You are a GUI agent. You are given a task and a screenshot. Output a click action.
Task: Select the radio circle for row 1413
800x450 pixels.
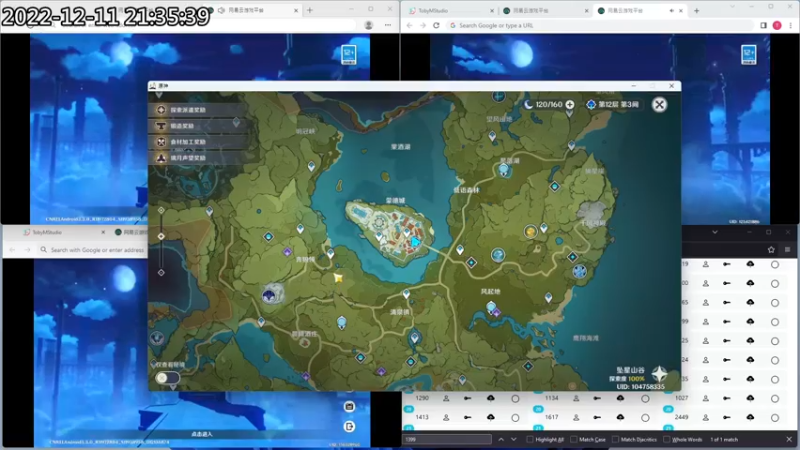515,418
